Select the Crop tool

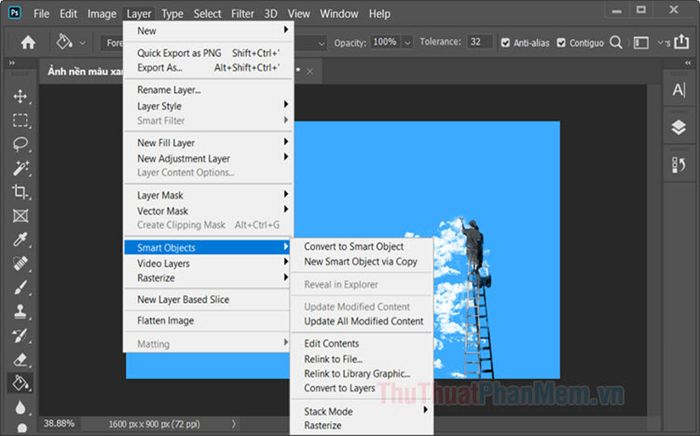point(20,192)
